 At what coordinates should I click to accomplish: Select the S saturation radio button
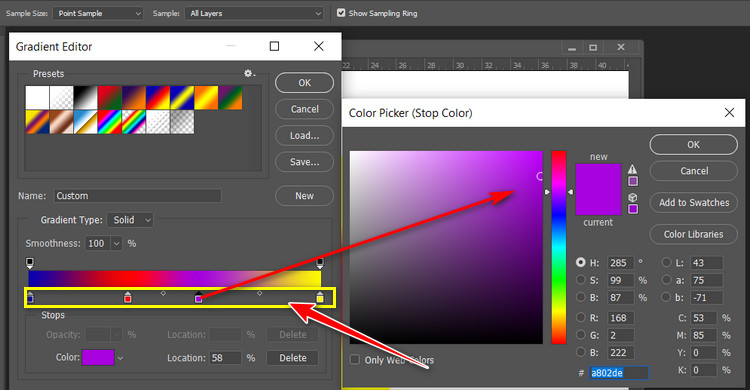tap(581, 279)
